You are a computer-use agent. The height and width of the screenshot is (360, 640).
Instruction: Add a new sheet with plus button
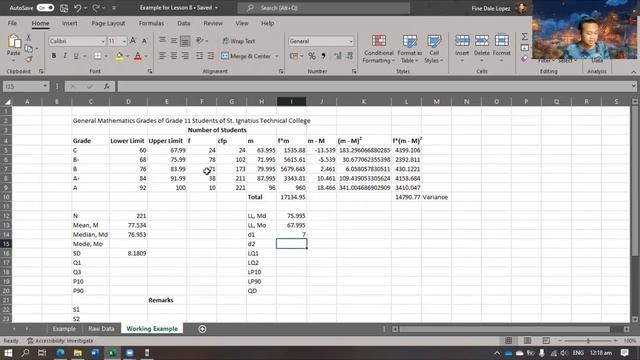202,329
